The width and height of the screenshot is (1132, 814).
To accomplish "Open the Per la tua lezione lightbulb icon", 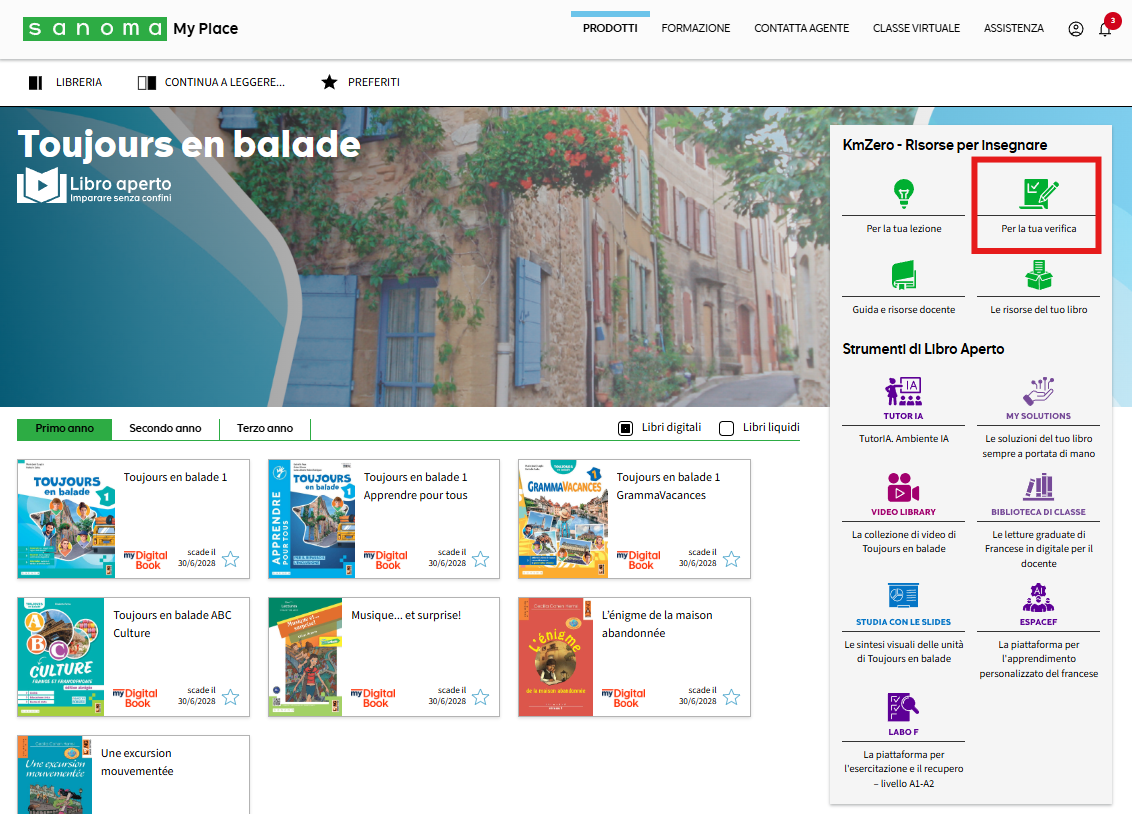I will [904, 192].
